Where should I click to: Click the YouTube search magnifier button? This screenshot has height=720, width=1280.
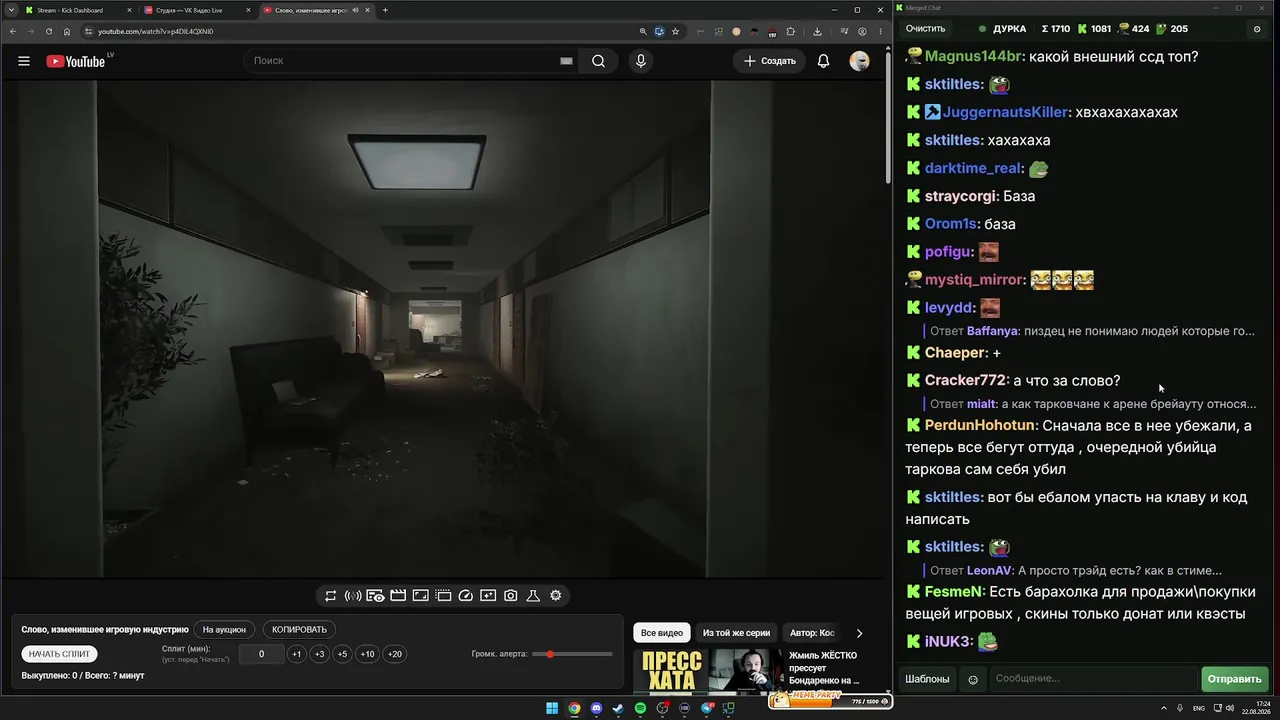click(598, 61)
